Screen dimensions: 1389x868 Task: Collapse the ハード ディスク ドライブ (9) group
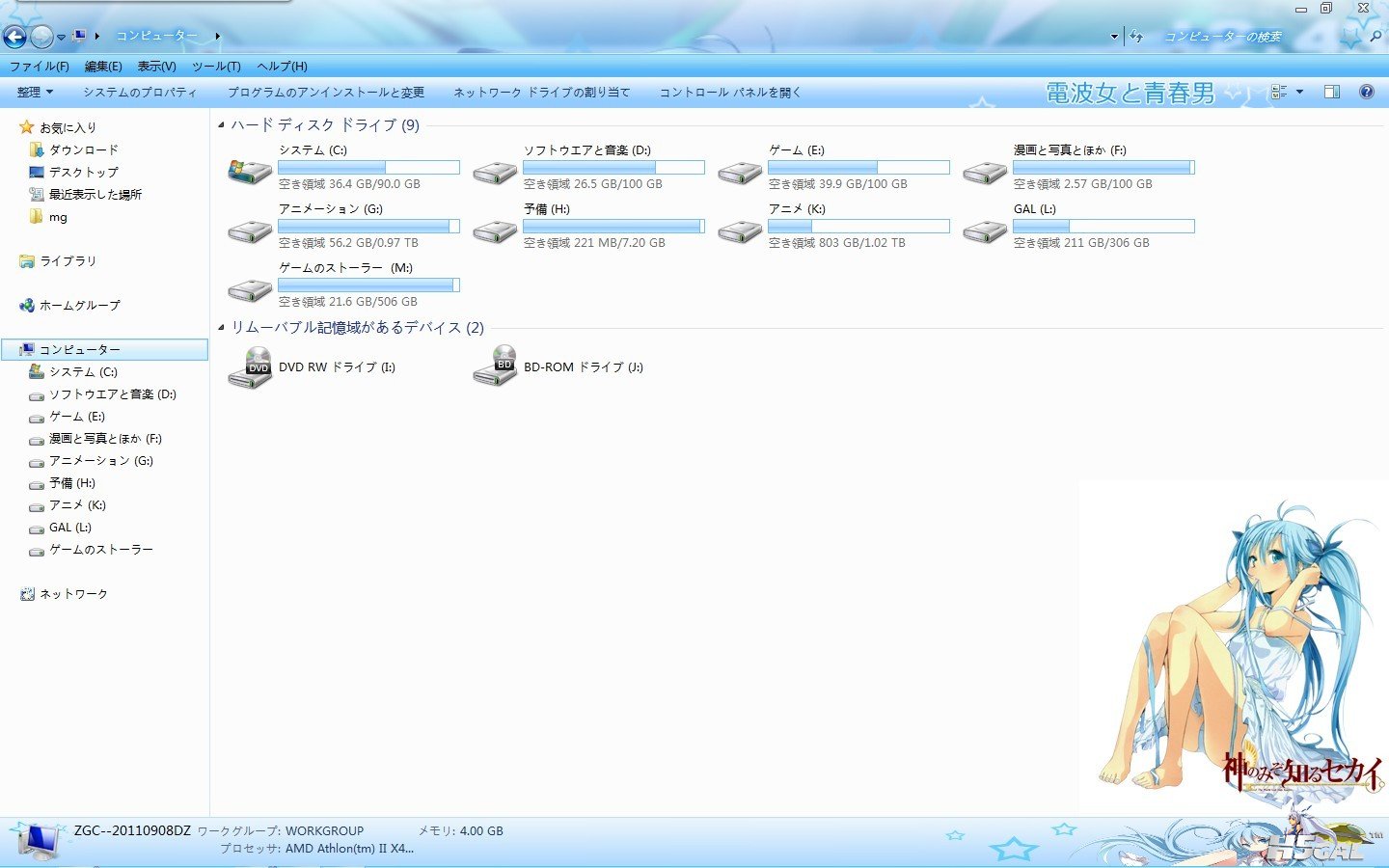tap(221, 125)
